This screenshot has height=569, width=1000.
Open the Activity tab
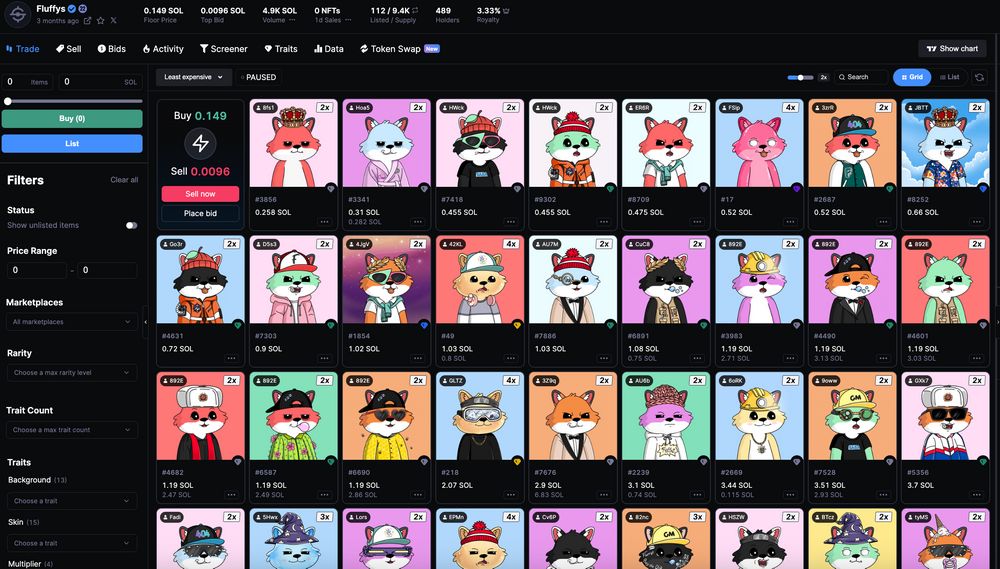point(163,48)
